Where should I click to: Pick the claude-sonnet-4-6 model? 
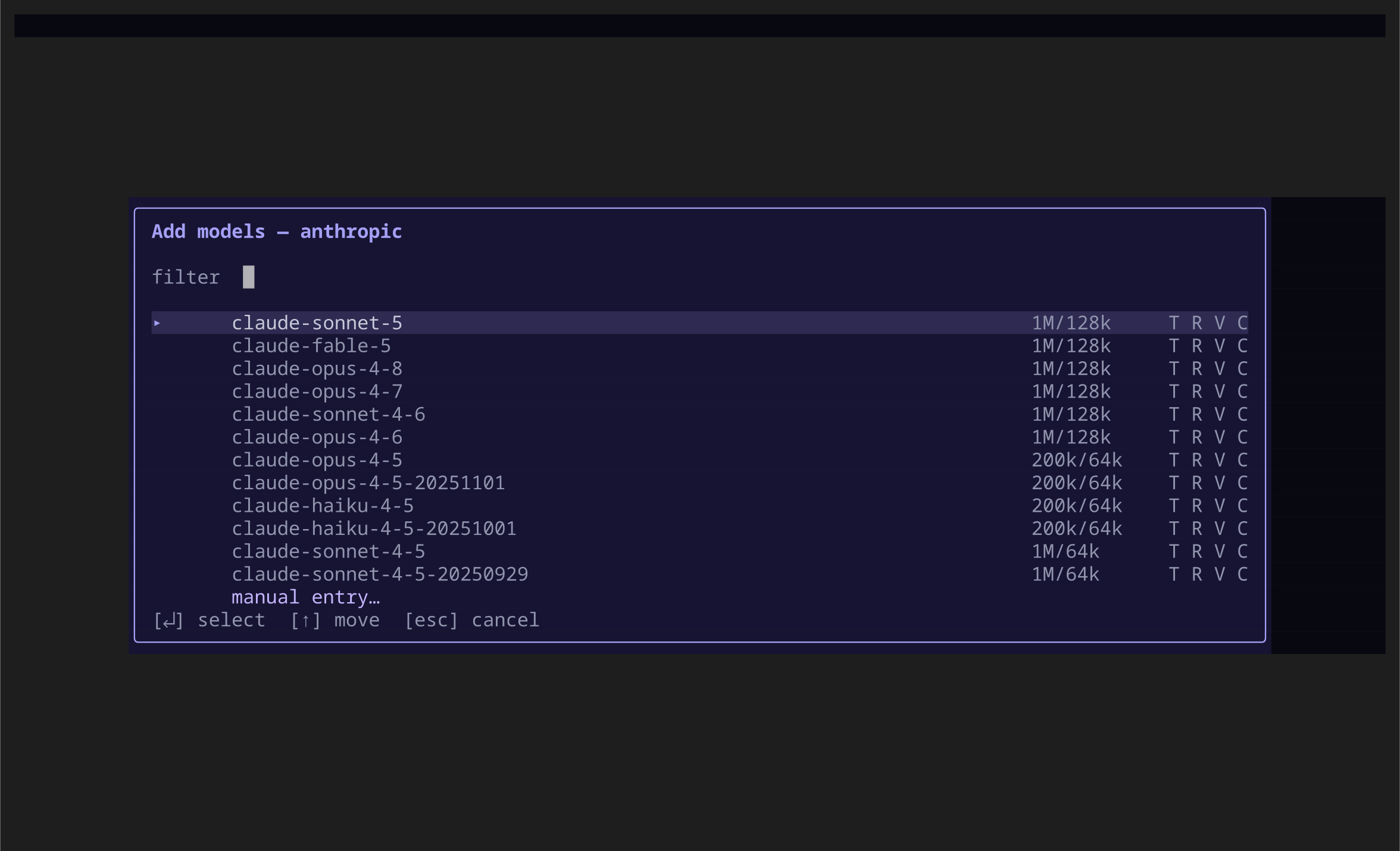tap(699, 414)
